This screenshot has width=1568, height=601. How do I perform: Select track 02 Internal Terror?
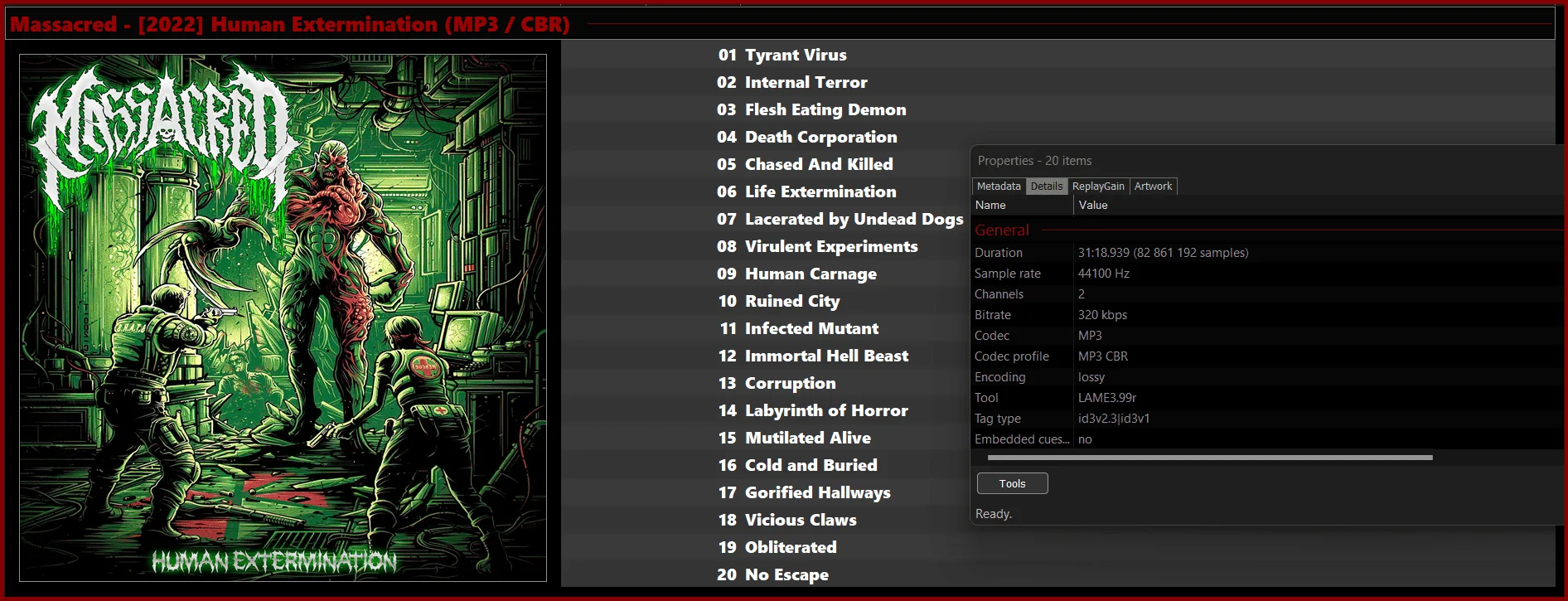791,82
